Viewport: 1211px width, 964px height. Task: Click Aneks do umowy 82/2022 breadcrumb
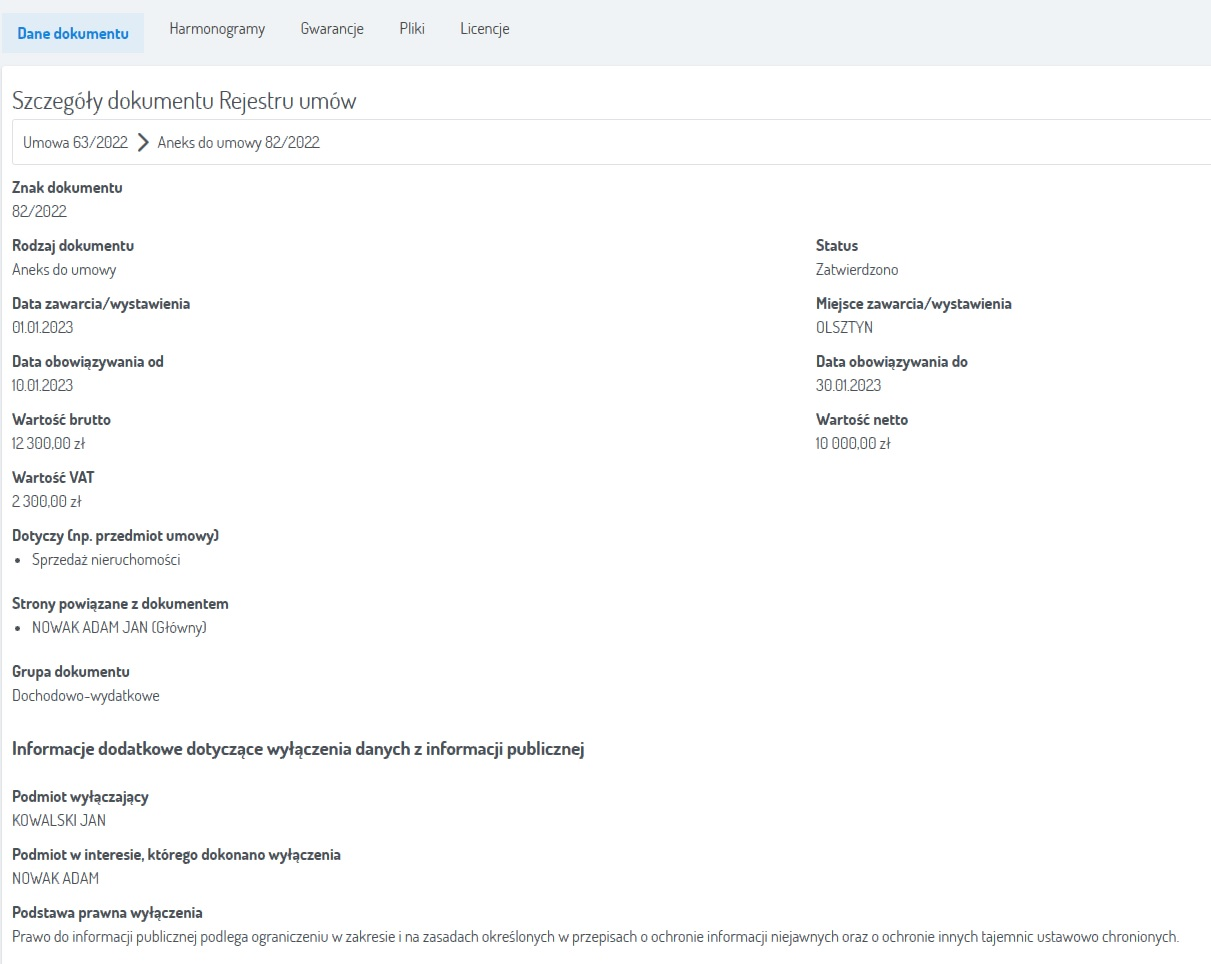(x=239, y=142)
